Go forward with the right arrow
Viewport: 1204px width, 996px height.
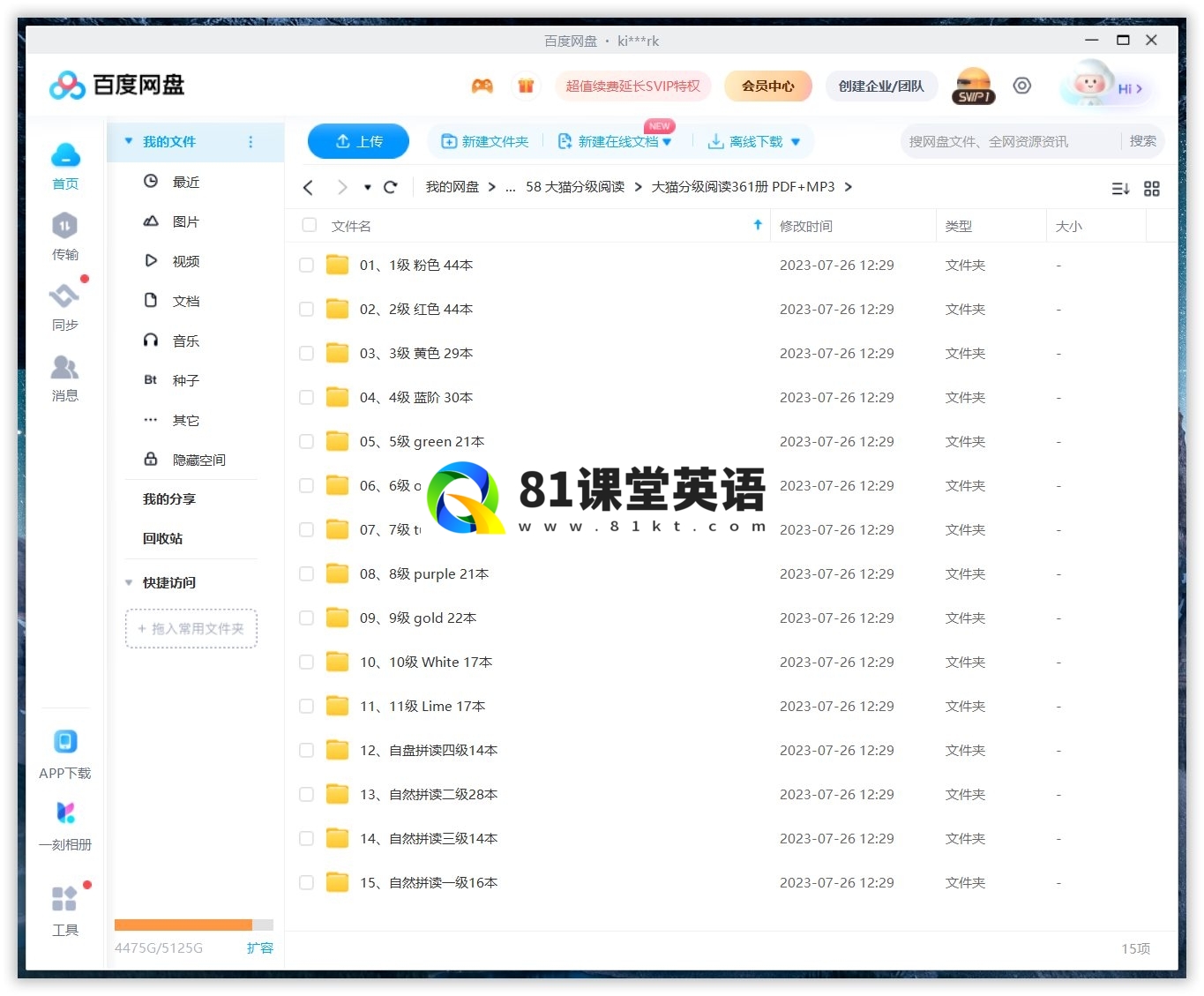(342, 187)
